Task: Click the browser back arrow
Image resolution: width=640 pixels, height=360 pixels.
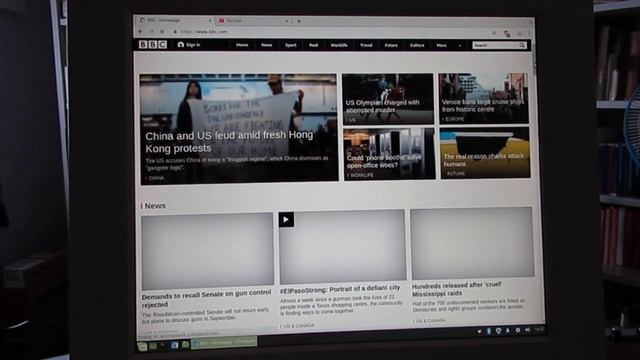Action: tap(141, 31)
